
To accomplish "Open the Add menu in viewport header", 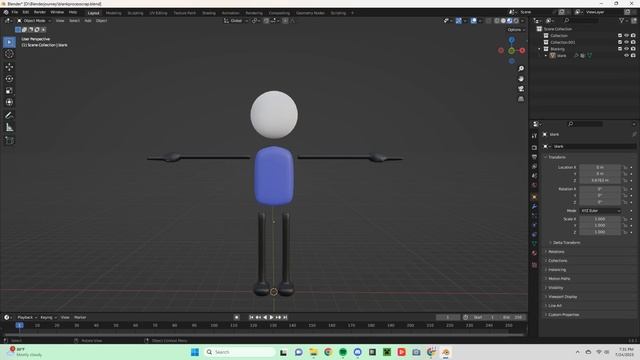I will (88, 21).
